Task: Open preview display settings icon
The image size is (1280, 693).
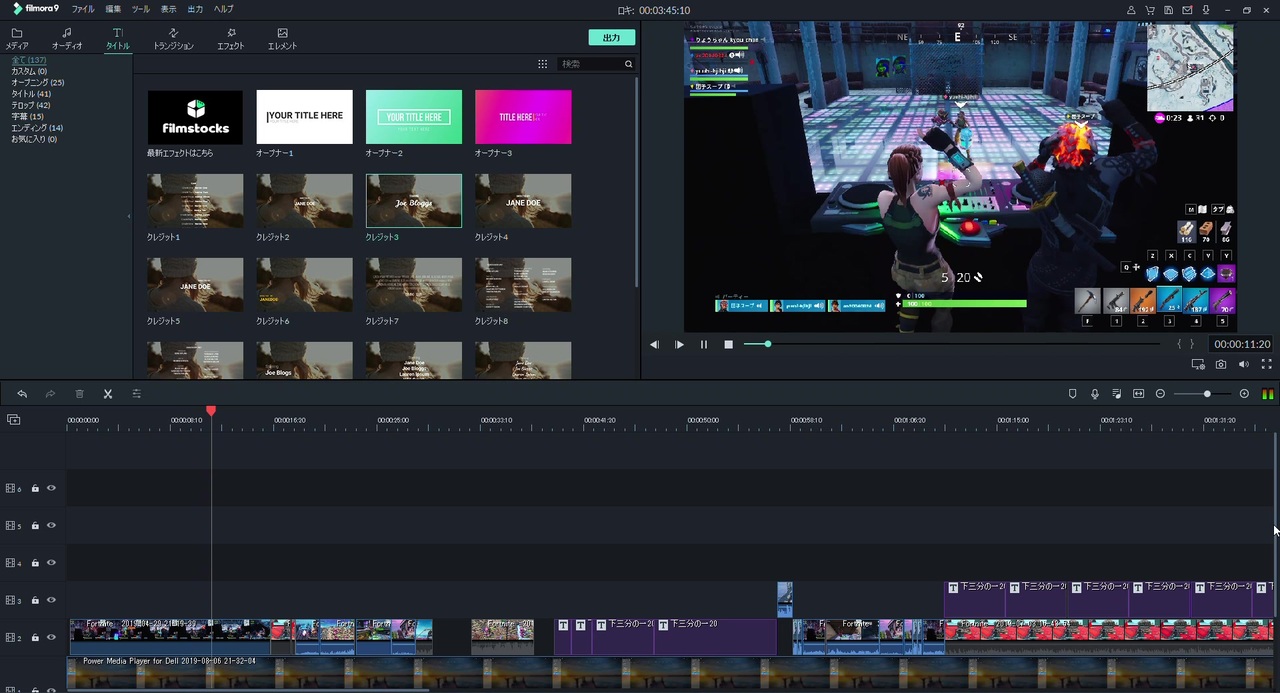Action: pos(1198,365)
